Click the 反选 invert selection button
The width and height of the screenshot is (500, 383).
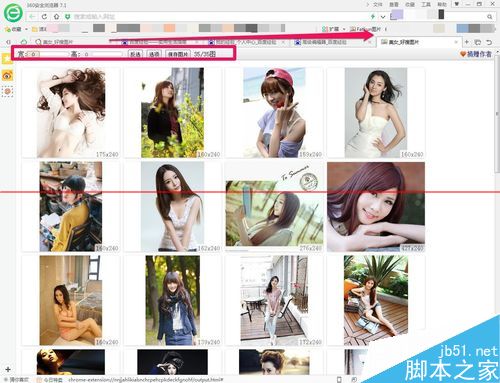135,54
